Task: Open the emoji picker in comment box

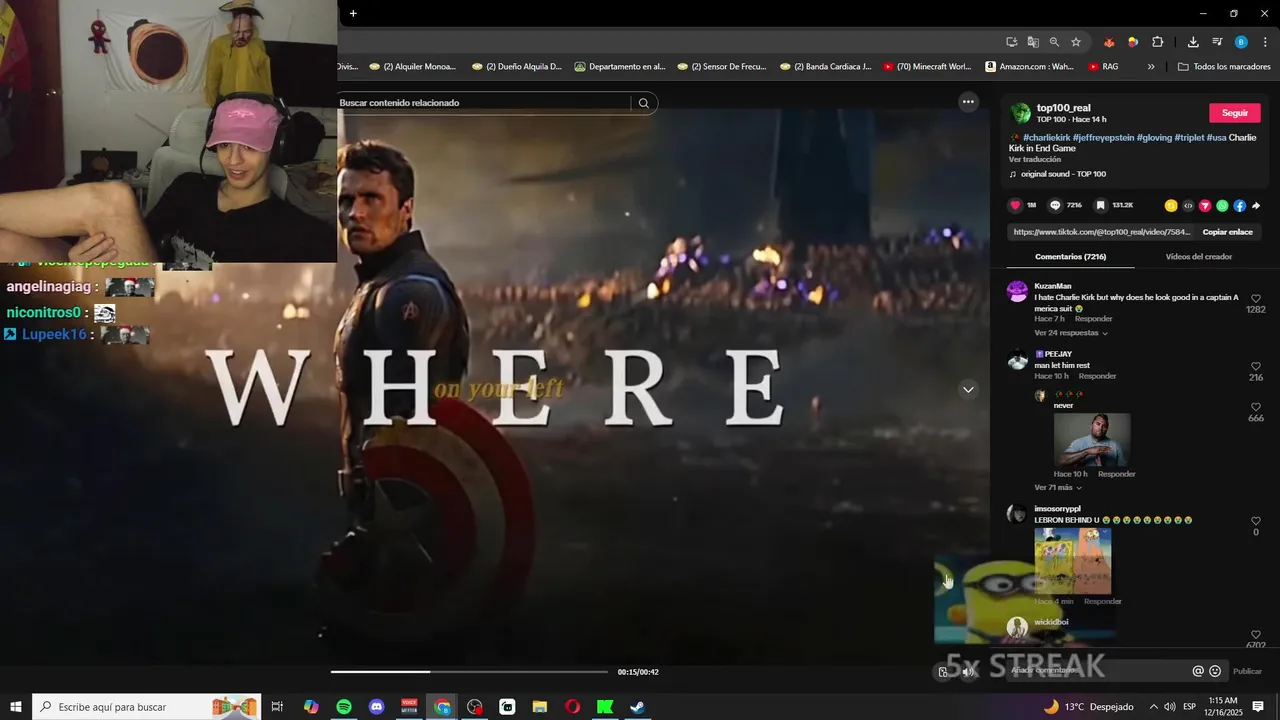Action: coord(1215,671)
